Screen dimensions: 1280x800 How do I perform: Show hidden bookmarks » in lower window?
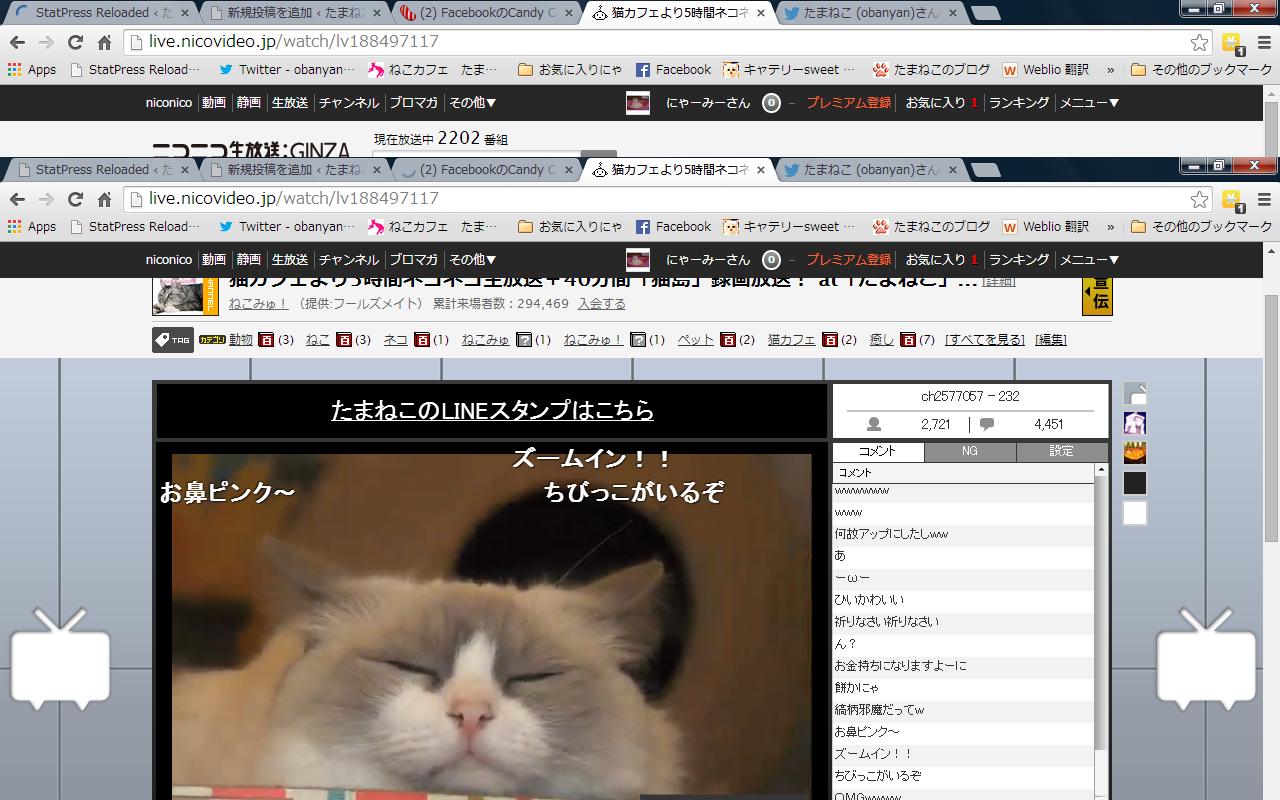[1110, 227]
